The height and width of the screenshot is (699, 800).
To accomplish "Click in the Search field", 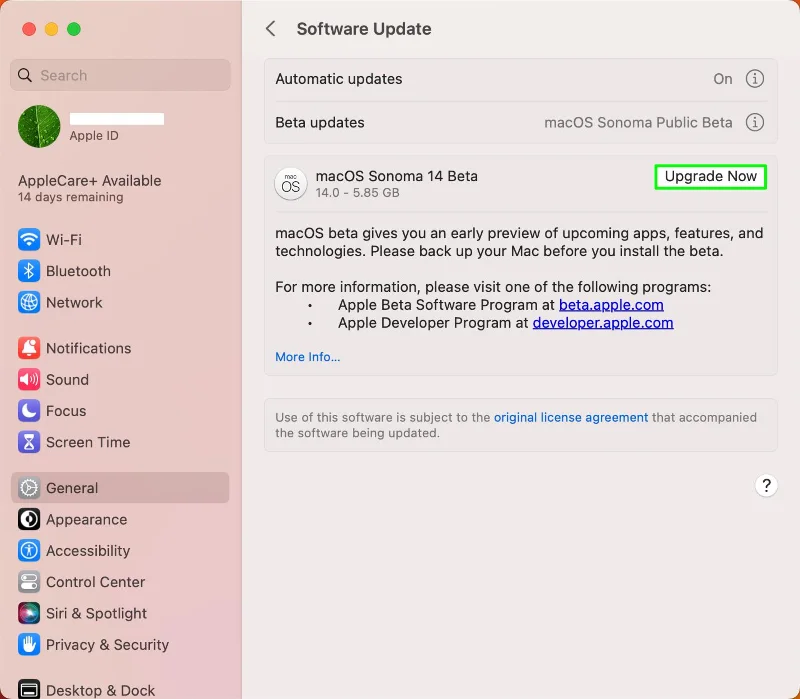I will [x=120, y=75].
